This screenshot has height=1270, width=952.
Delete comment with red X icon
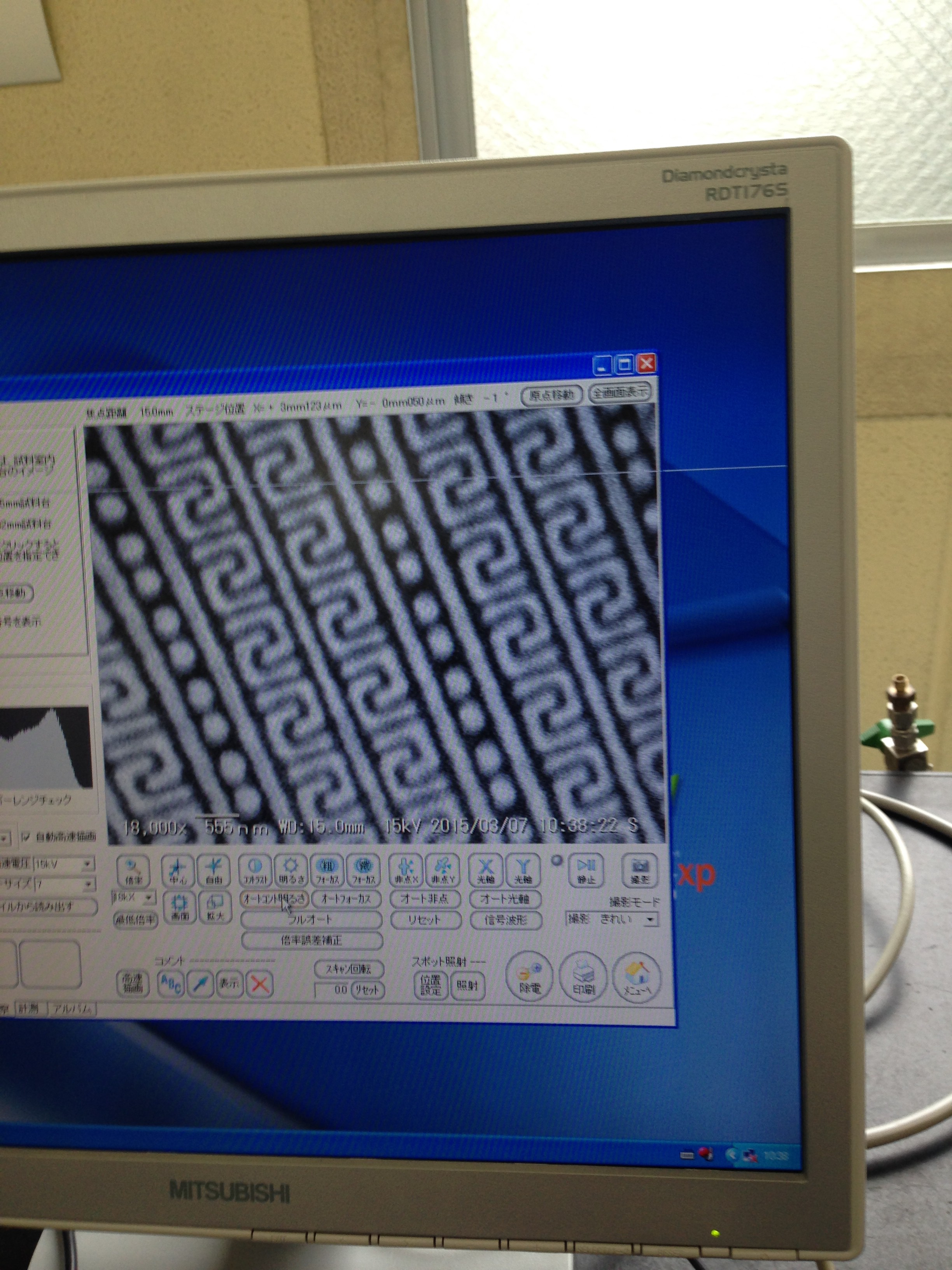[x=259, y=985]
